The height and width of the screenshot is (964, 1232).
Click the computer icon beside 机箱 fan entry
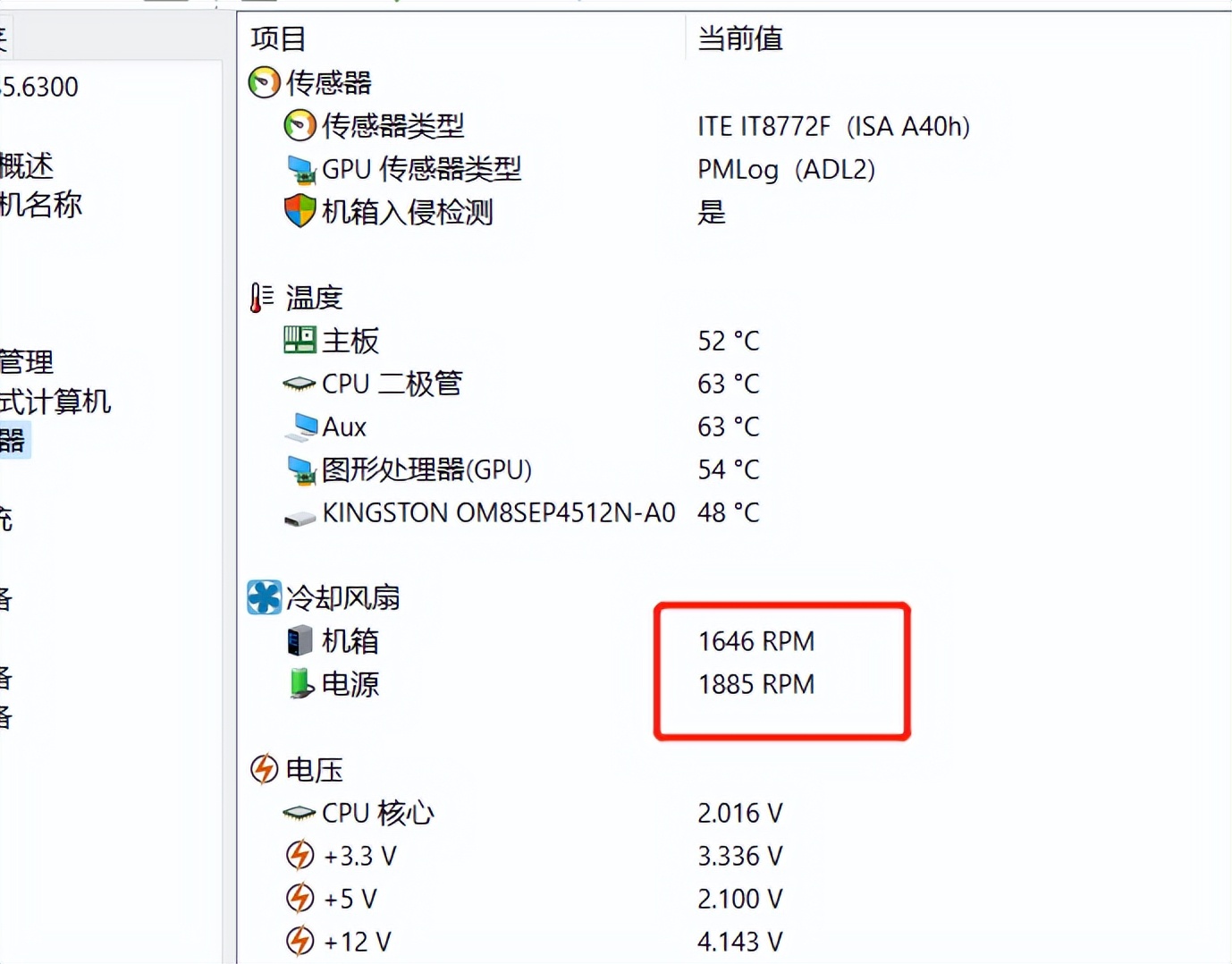click(300, 640)
